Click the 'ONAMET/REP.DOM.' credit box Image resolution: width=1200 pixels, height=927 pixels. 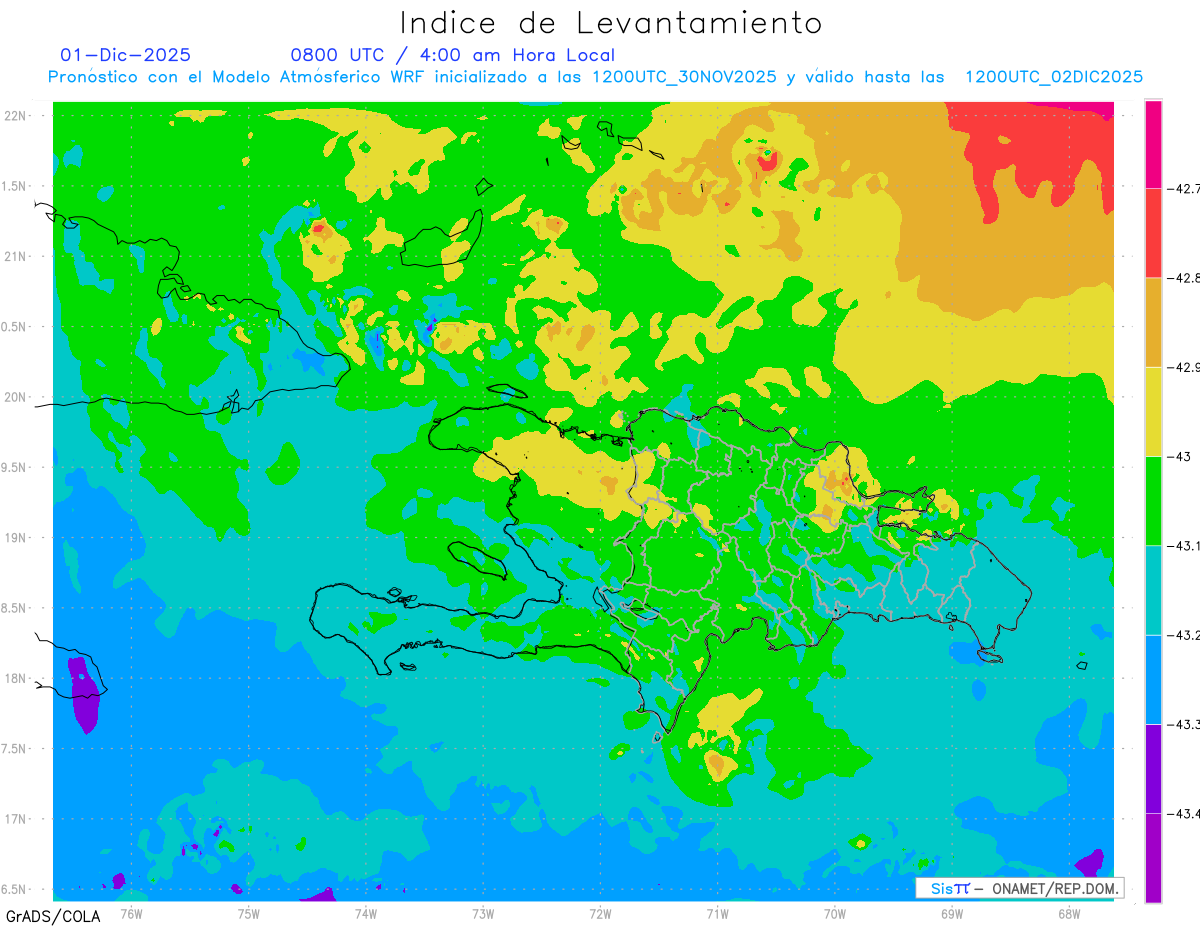click(x=1019, y=888)
